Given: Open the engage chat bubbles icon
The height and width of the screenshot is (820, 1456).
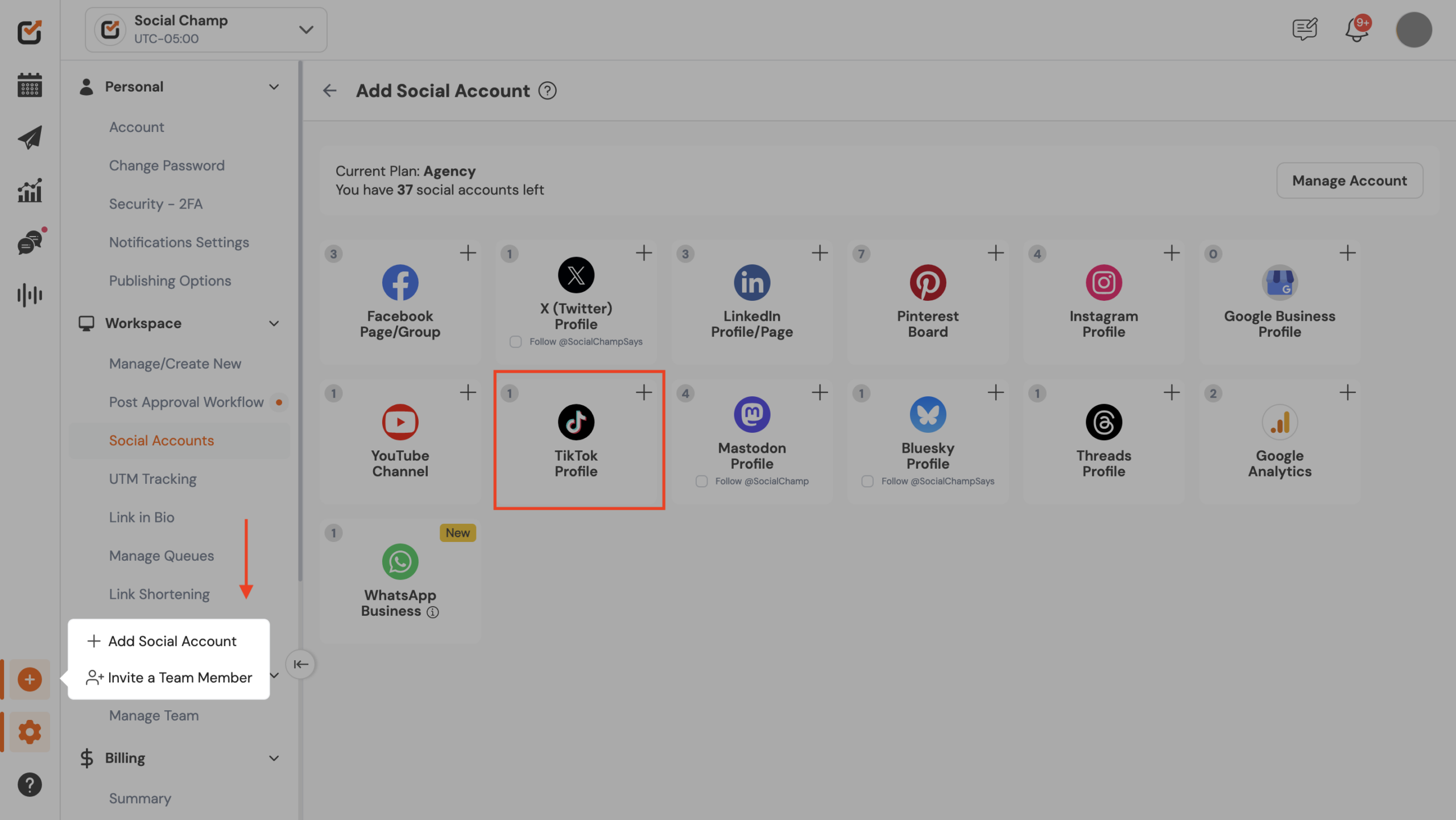Looking at the screenshot, I should [30, 243].
